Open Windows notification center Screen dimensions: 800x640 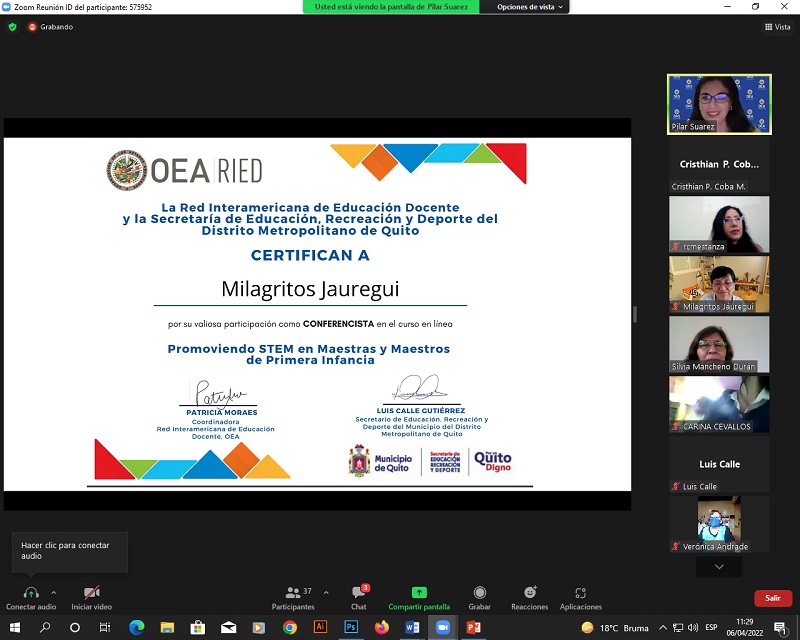point(780,628)
